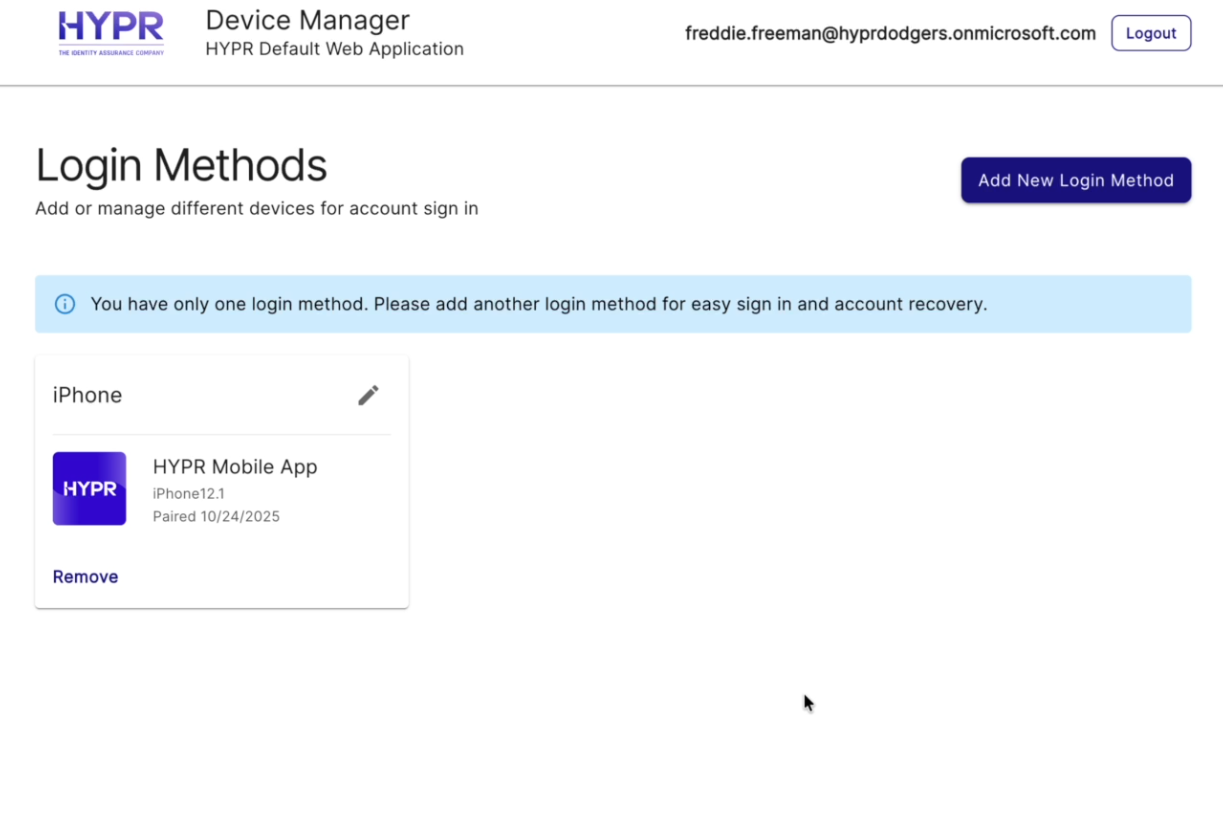Click the Device Manager title
This screenshot has height=816, width=1223.
(307, 20)
